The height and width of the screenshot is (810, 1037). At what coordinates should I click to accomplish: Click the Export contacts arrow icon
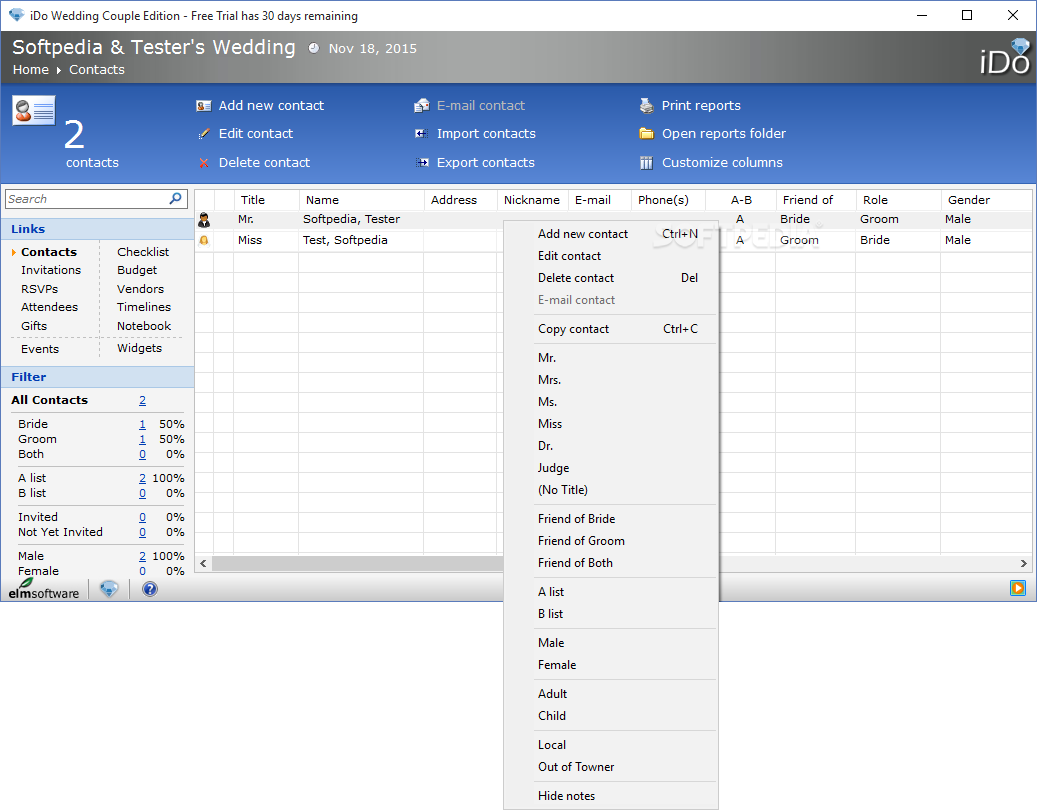click(x=422, y=163)
